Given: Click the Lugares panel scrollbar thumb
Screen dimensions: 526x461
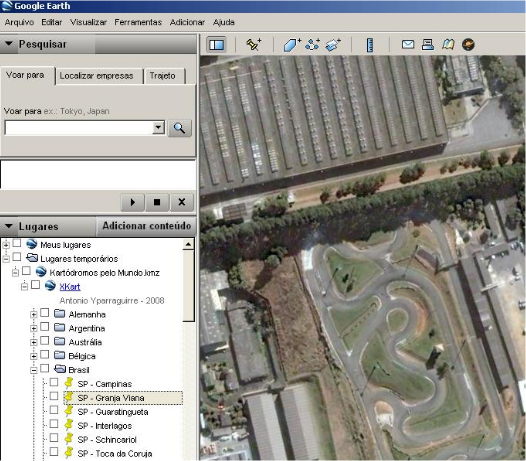Looking at the screenshot, I should coord(189,286).
